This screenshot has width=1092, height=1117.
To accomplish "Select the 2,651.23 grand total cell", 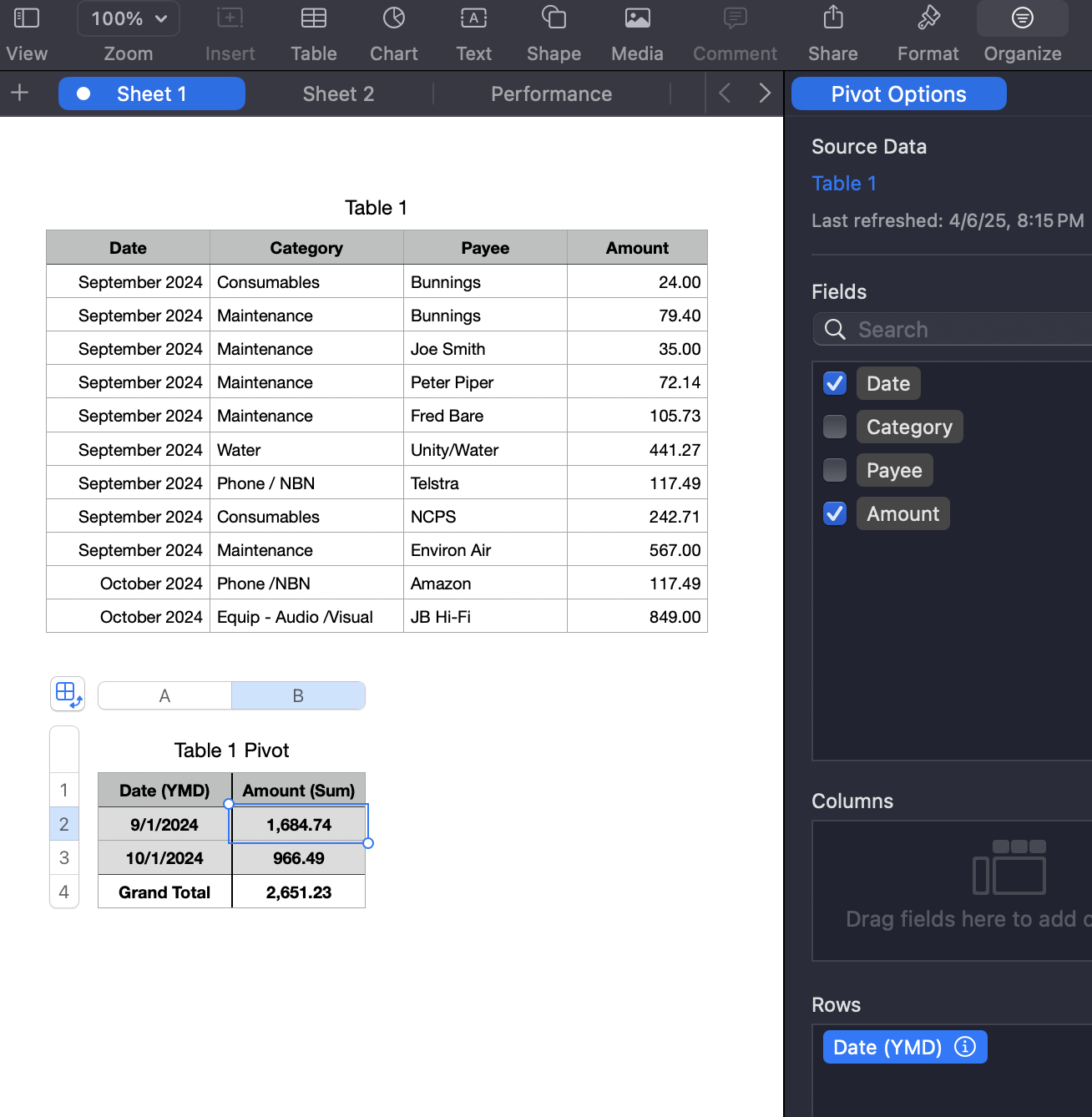I will [299, 892].
